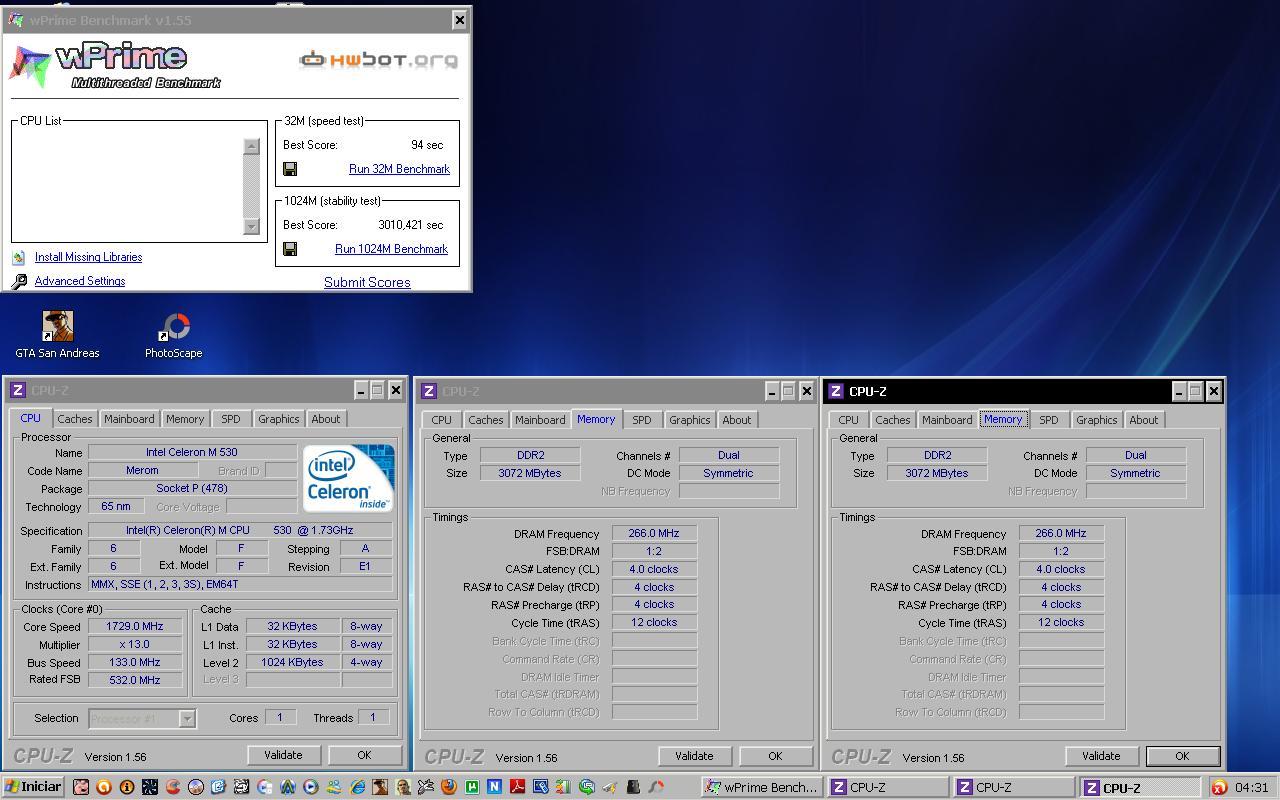Click the green H icon in quick launch
This screenshot has width=1280, height=800.
(x=472, y=787)
